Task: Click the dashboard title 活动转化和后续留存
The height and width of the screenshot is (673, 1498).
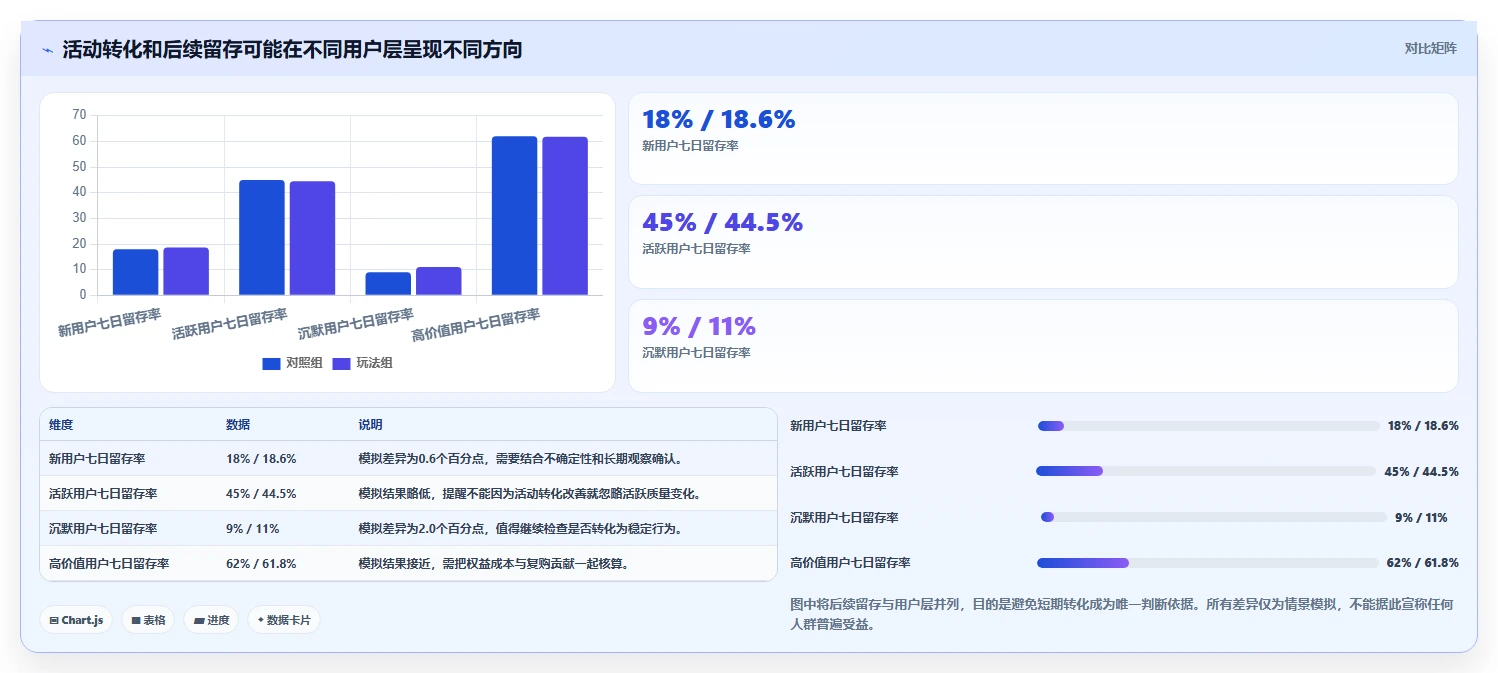Action: pyautogui.click(x=292, y=49)
